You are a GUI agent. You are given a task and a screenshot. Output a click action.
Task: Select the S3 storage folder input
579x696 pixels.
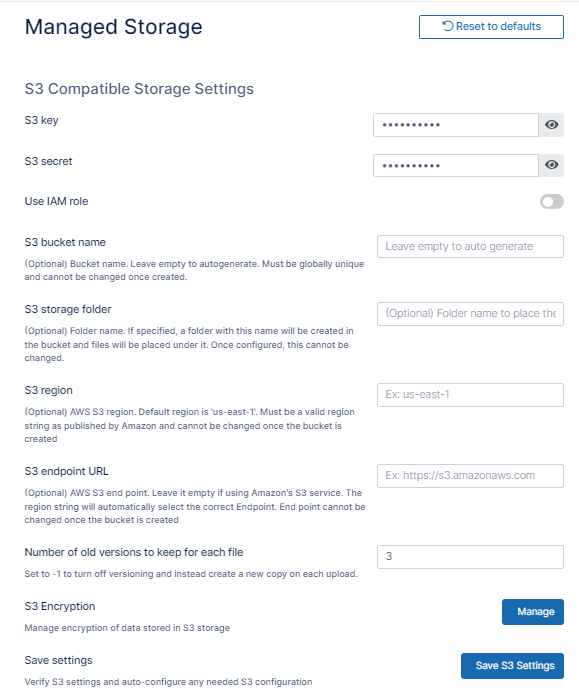pyautogui.click(x=470, y=314)
